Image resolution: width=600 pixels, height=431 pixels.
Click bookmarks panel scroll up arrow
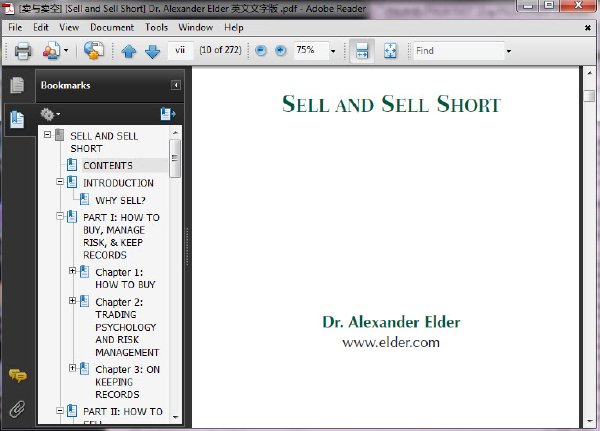tap(175, 133)
